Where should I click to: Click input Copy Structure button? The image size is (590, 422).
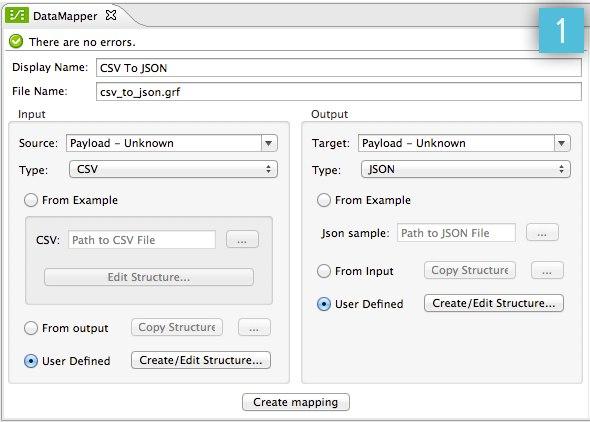(177, 327)
